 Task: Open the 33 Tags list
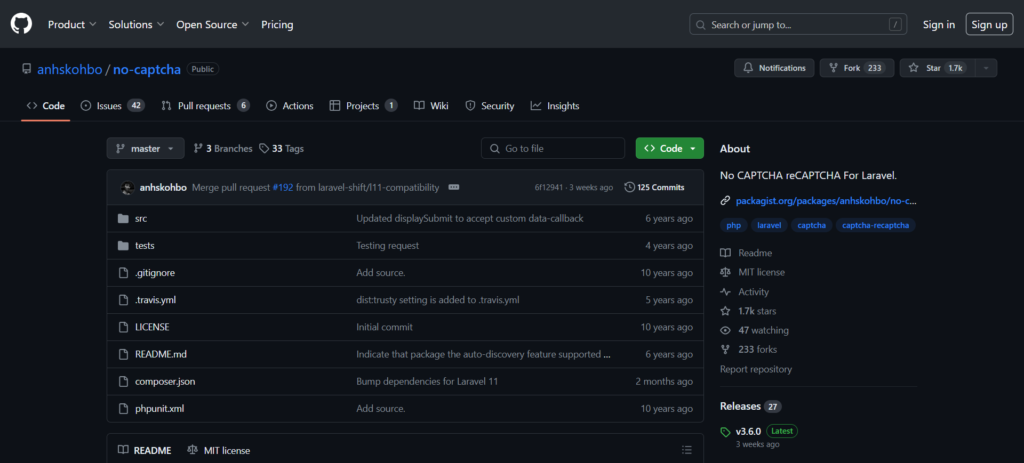tap(281, 148)
